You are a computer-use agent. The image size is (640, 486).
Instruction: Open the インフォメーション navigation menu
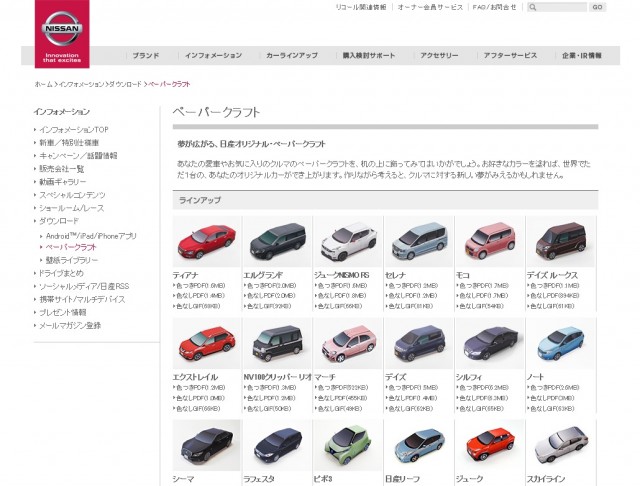[x=213, y=55]
